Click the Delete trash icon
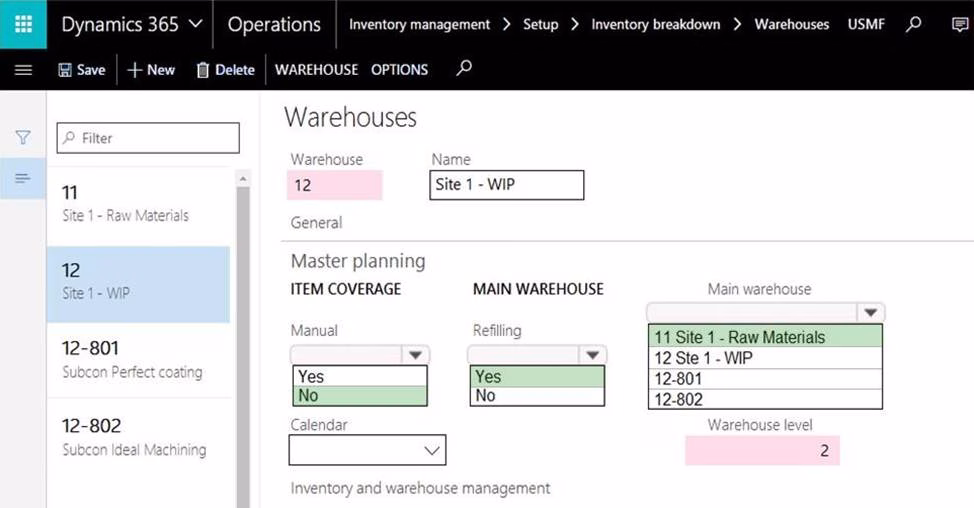The image size is (974, 508). coord(203,70)
